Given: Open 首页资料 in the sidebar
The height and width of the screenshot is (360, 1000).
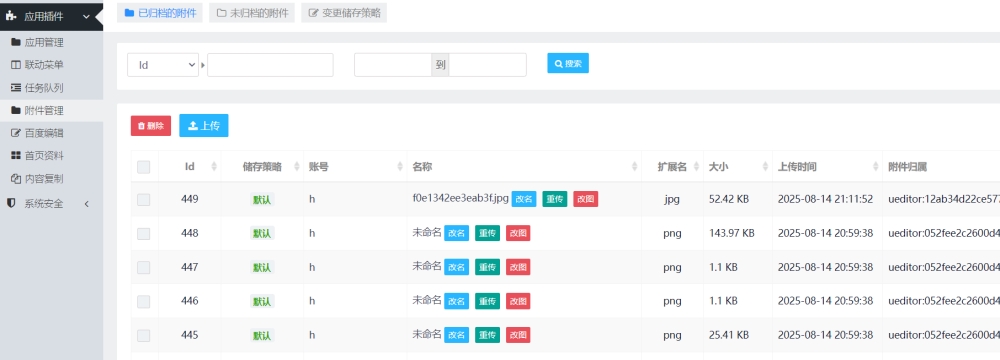Looking at the screenshot, I should click(44, 156).
